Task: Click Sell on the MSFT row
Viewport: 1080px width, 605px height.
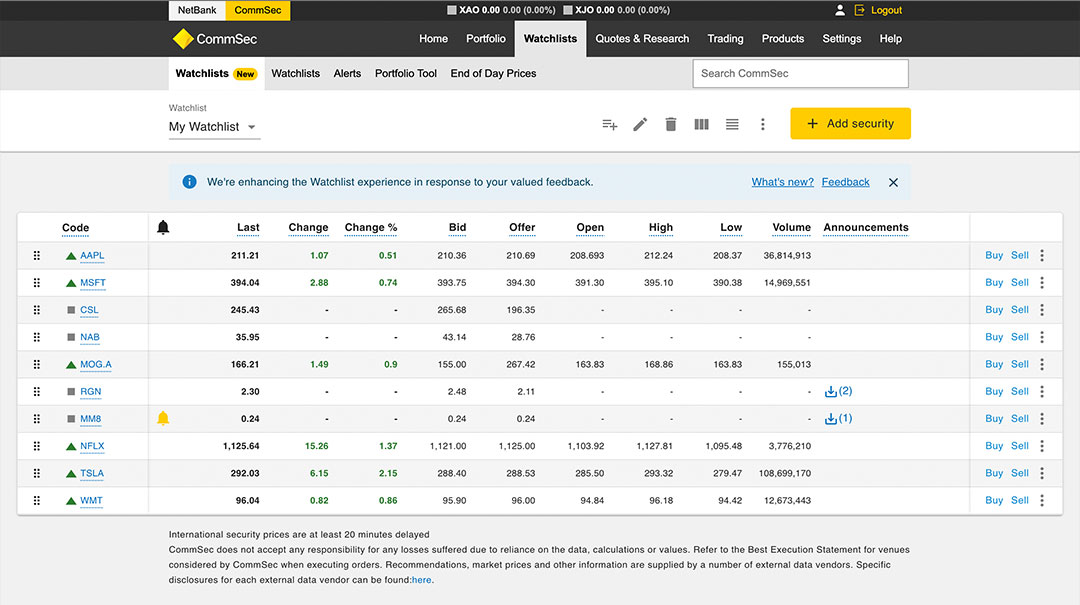Action: (1020, 283)
